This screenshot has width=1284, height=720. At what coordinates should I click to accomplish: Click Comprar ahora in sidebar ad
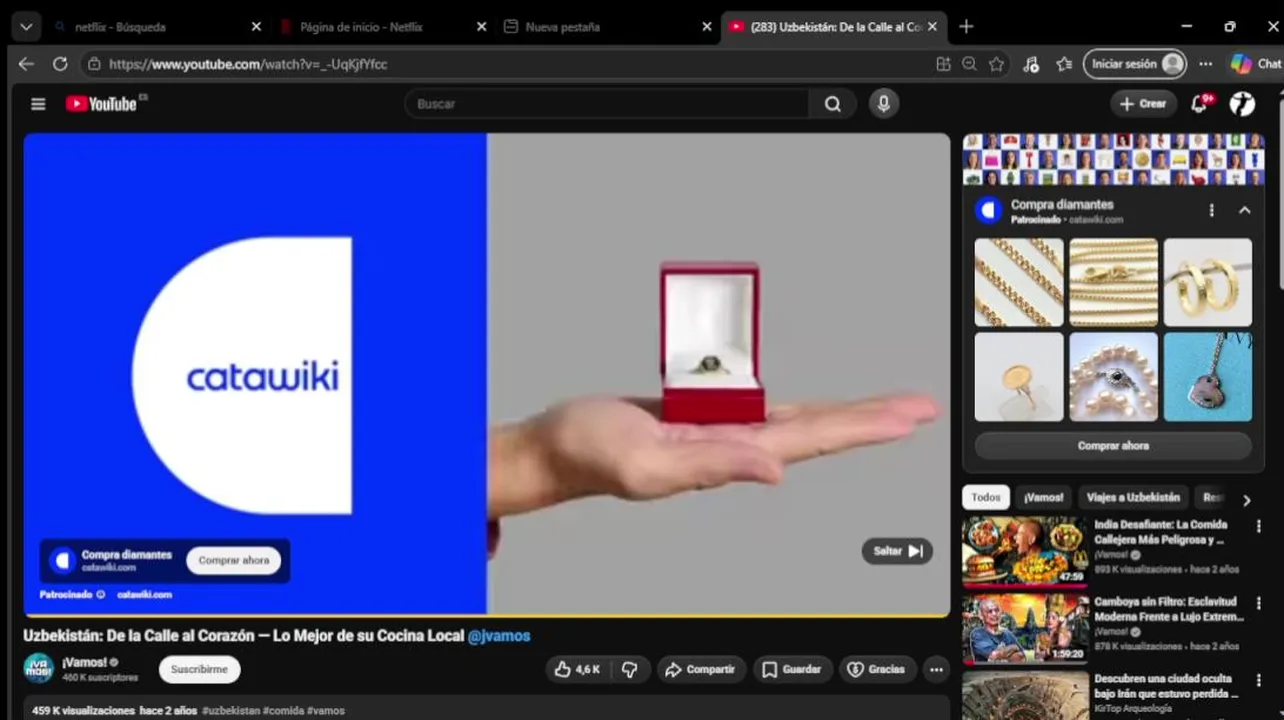(x=1113, y=446)
